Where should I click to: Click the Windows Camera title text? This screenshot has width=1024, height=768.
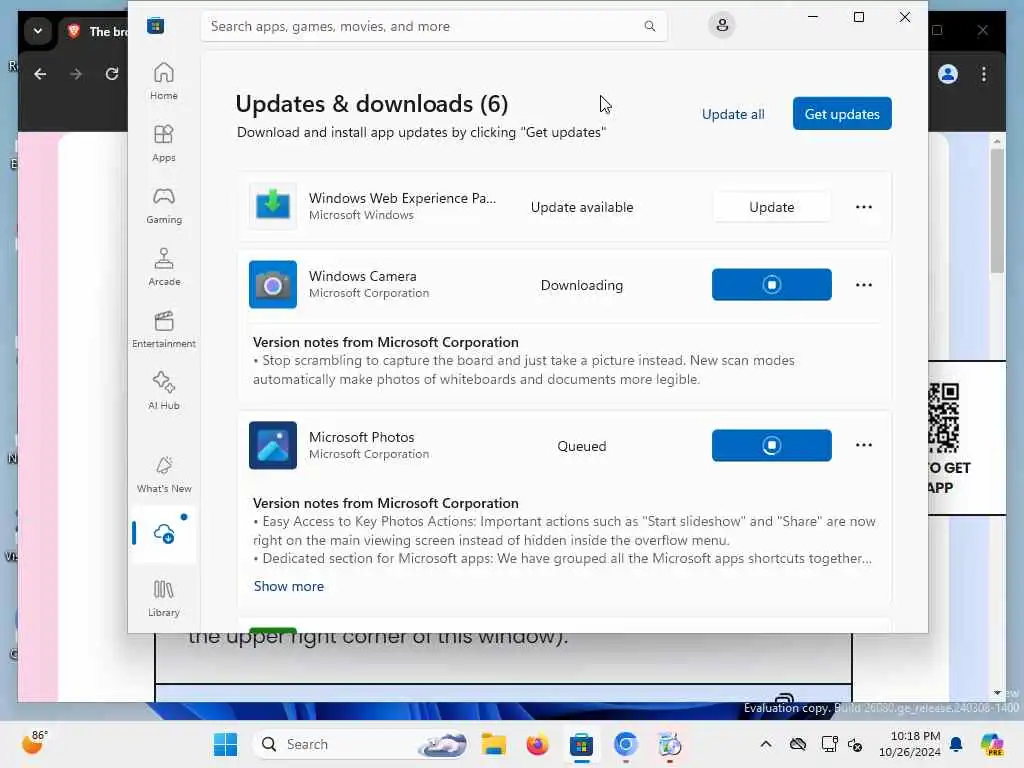(x=362, y=276)
